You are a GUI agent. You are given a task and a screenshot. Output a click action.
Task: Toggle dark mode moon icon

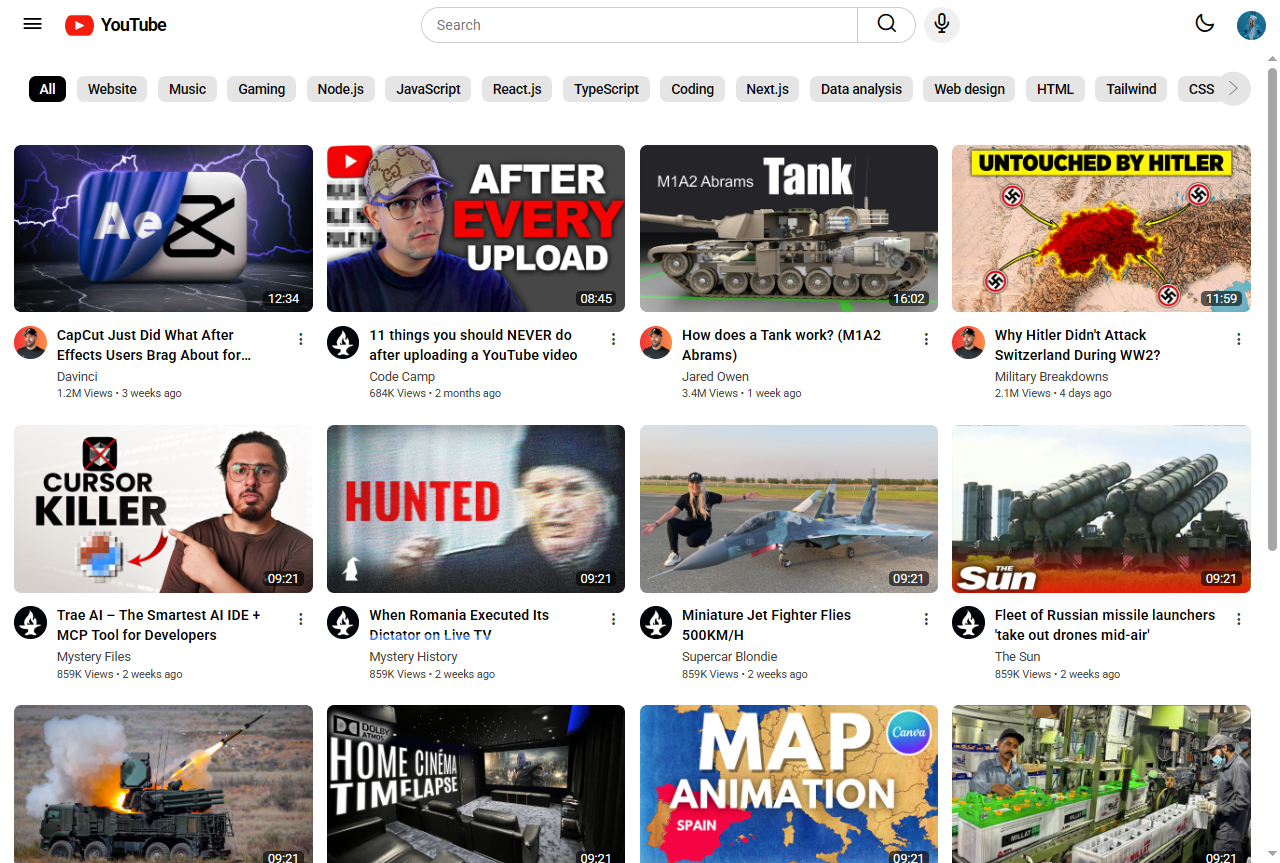(x=1204, y=25)
